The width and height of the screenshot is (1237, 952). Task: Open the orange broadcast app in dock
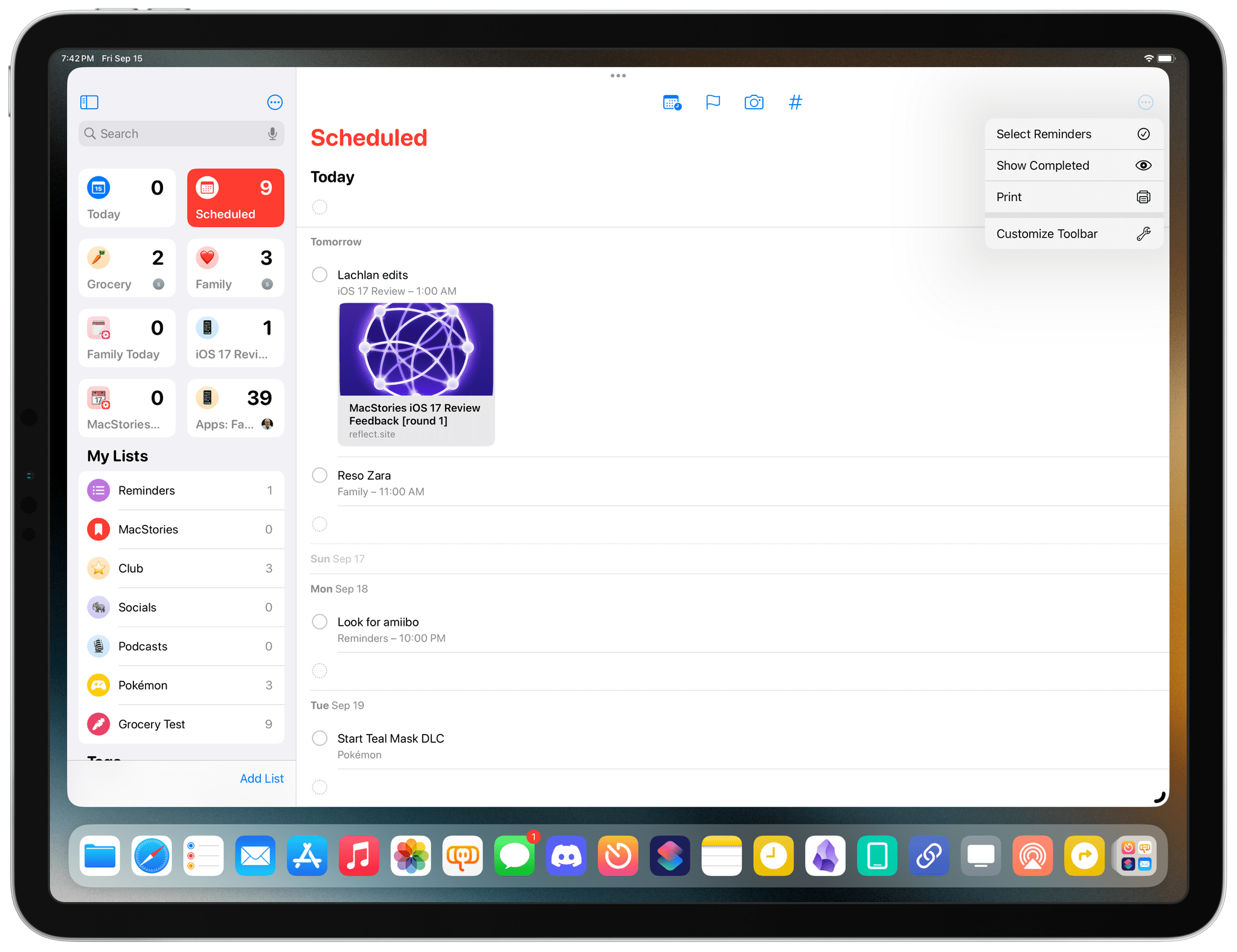1033,855
